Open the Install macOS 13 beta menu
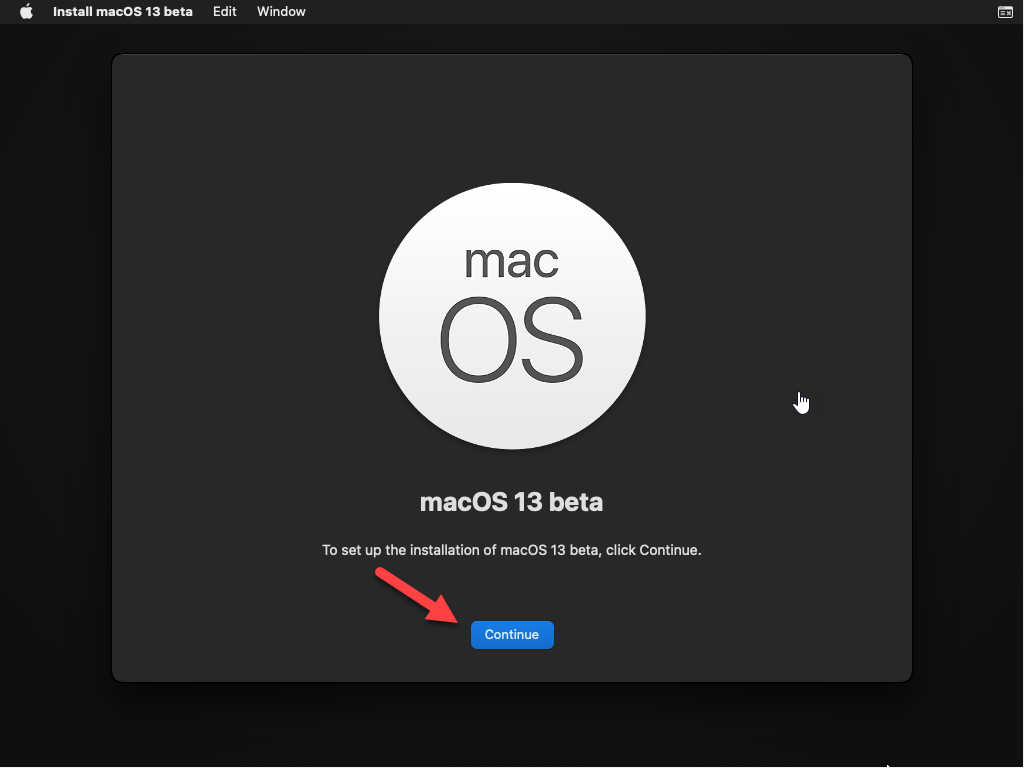Image resolution: width=1024 pixels, height=768 pixels. pos(123,12)
